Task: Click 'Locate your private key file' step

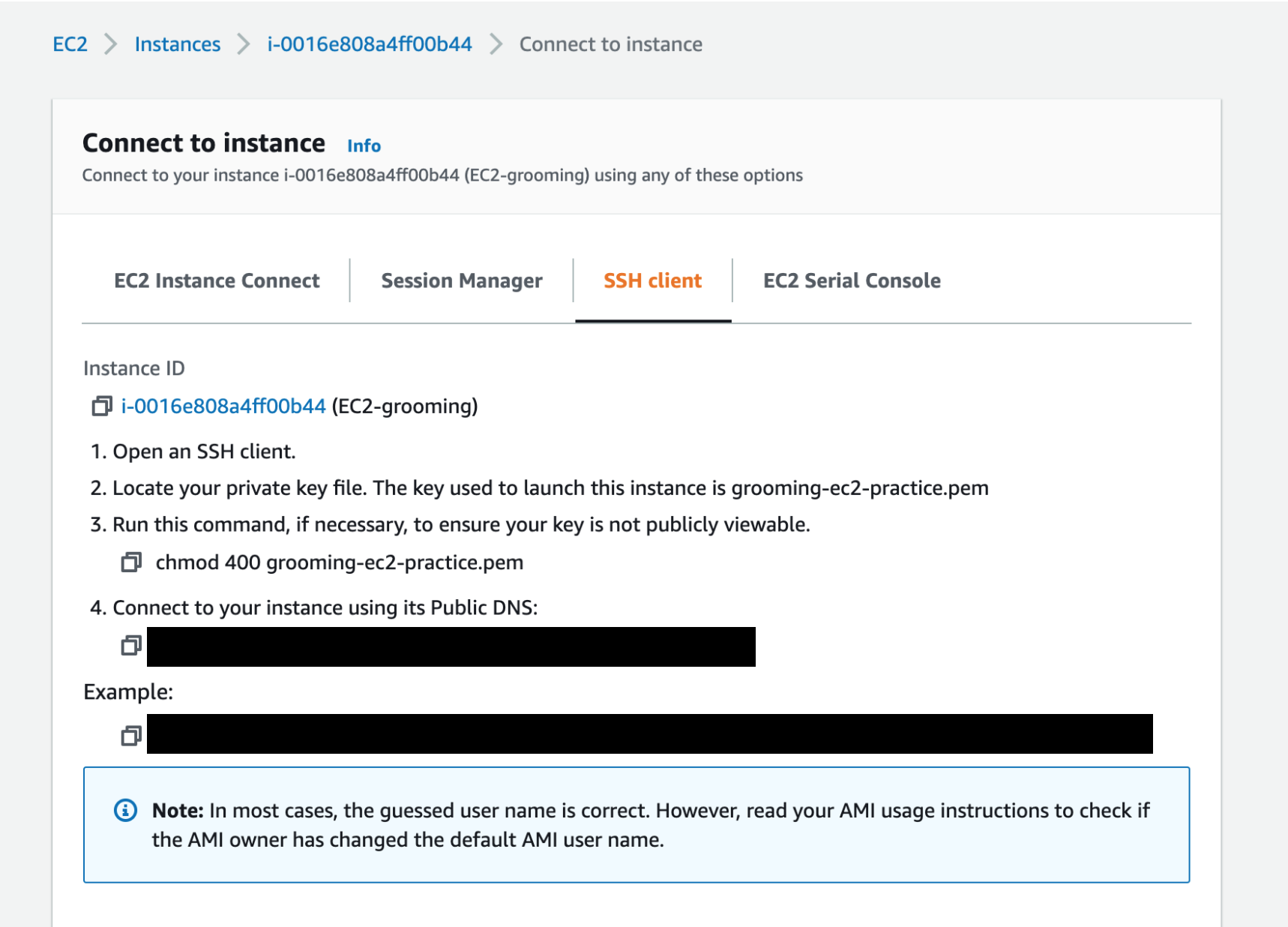Action: click(x=539, y=488)
